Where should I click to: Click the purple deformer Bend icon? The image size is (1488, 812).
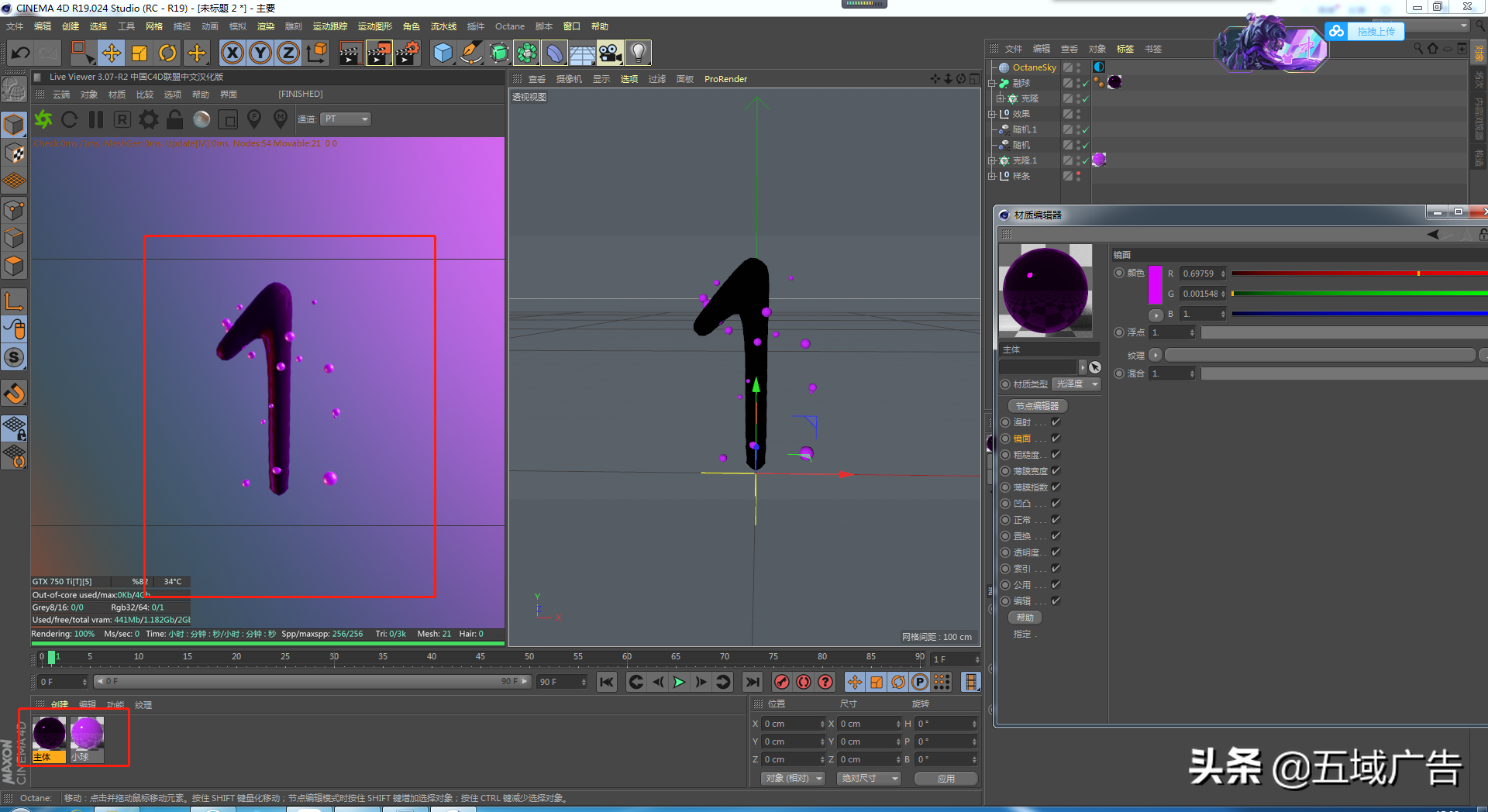tap(555, 53)
